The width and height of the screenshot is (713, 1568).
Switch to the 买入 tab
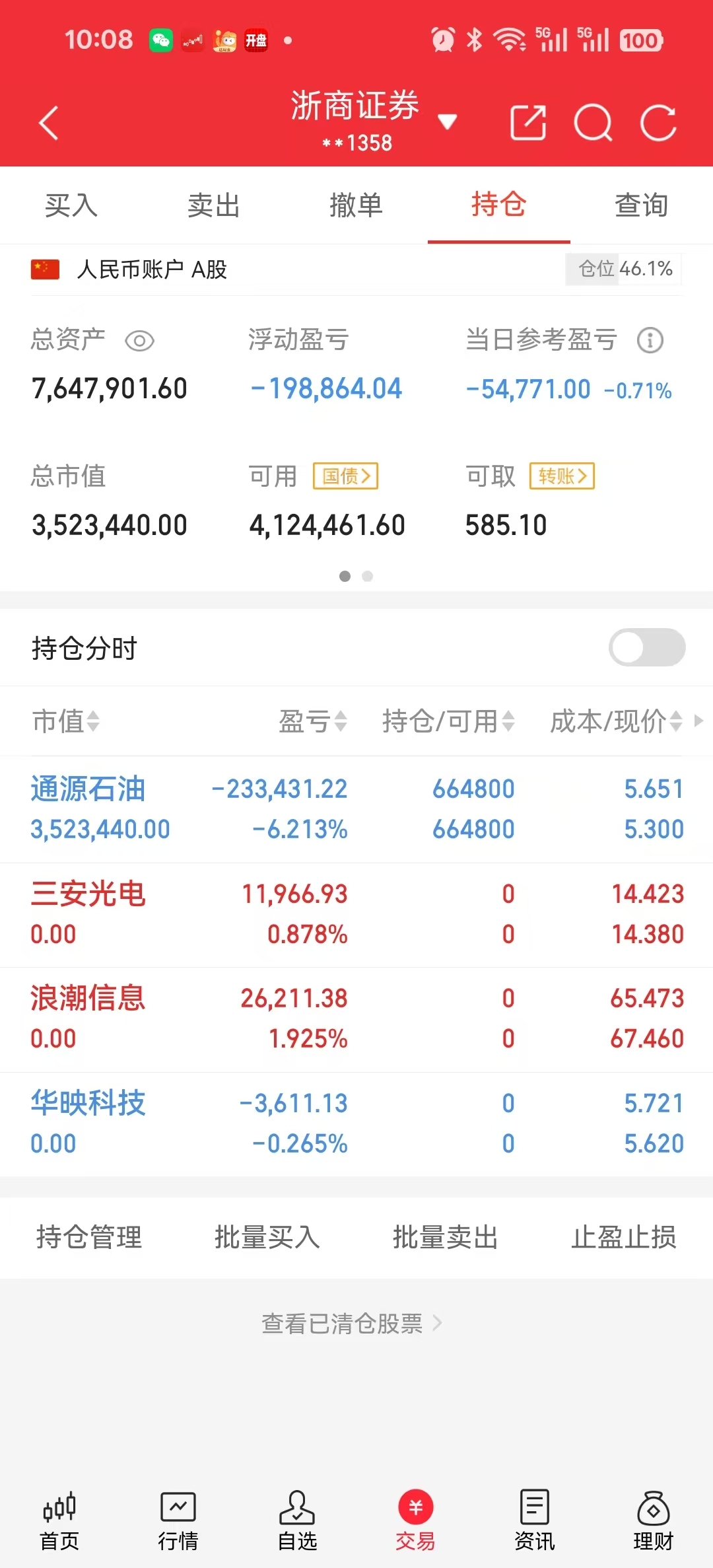pos(71,205)
